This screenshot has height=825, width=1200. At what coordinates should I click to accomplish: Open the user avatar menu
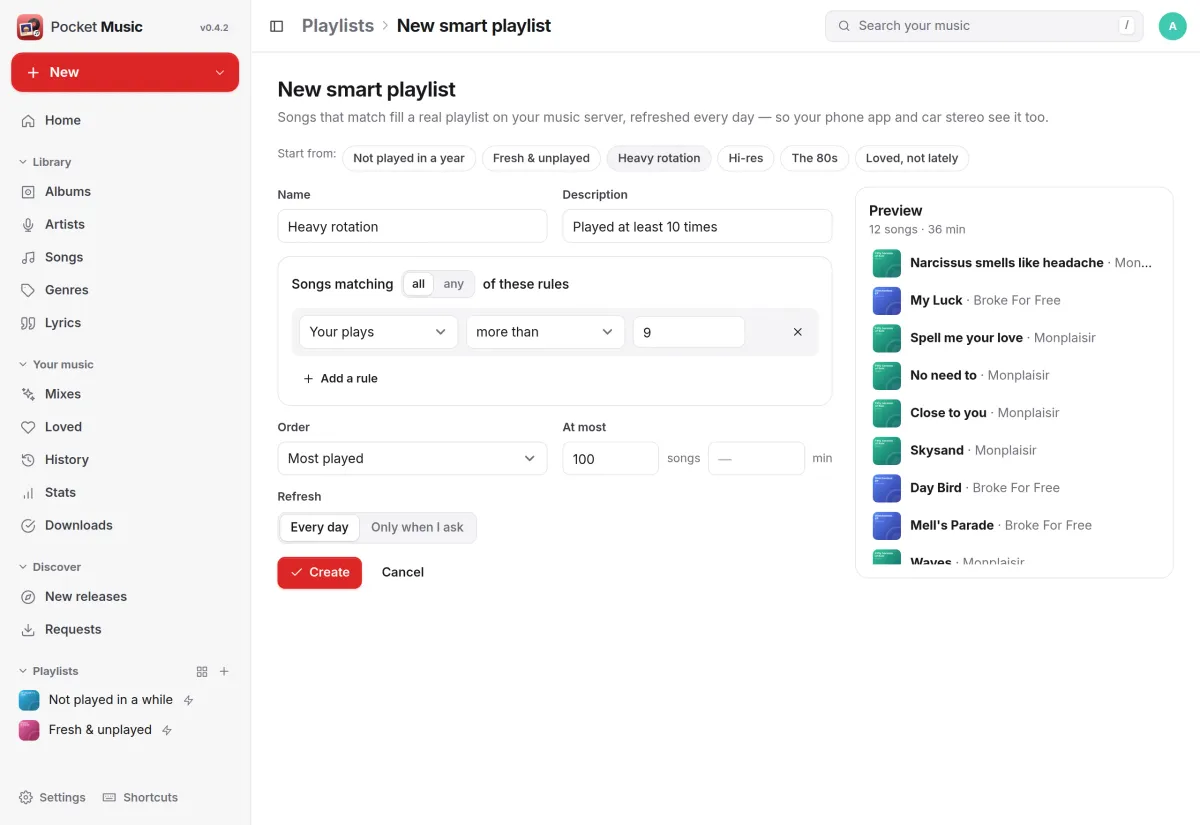click(x=1172, y=26)
